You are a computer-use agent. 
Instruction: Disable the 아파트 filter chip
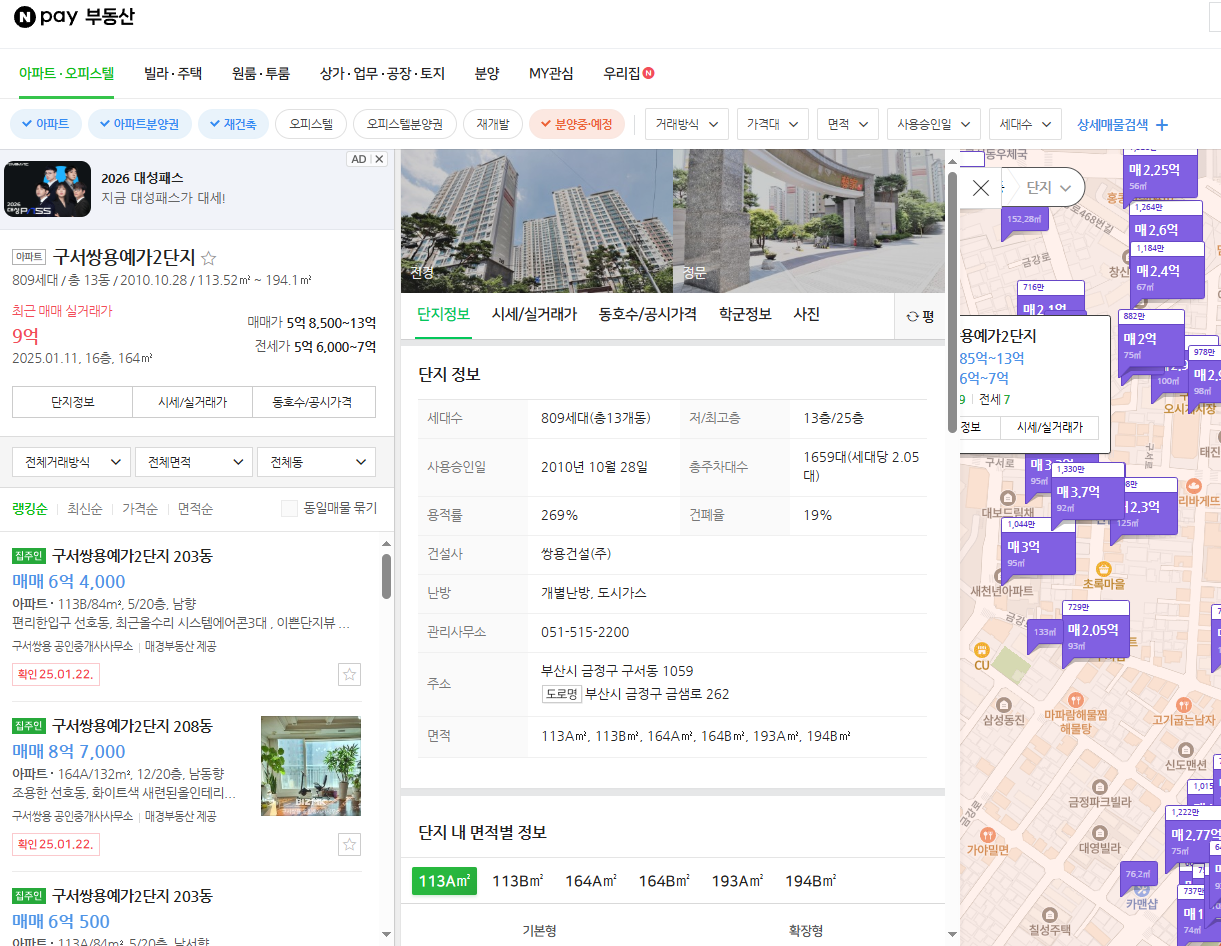click(x=45, y=124)
